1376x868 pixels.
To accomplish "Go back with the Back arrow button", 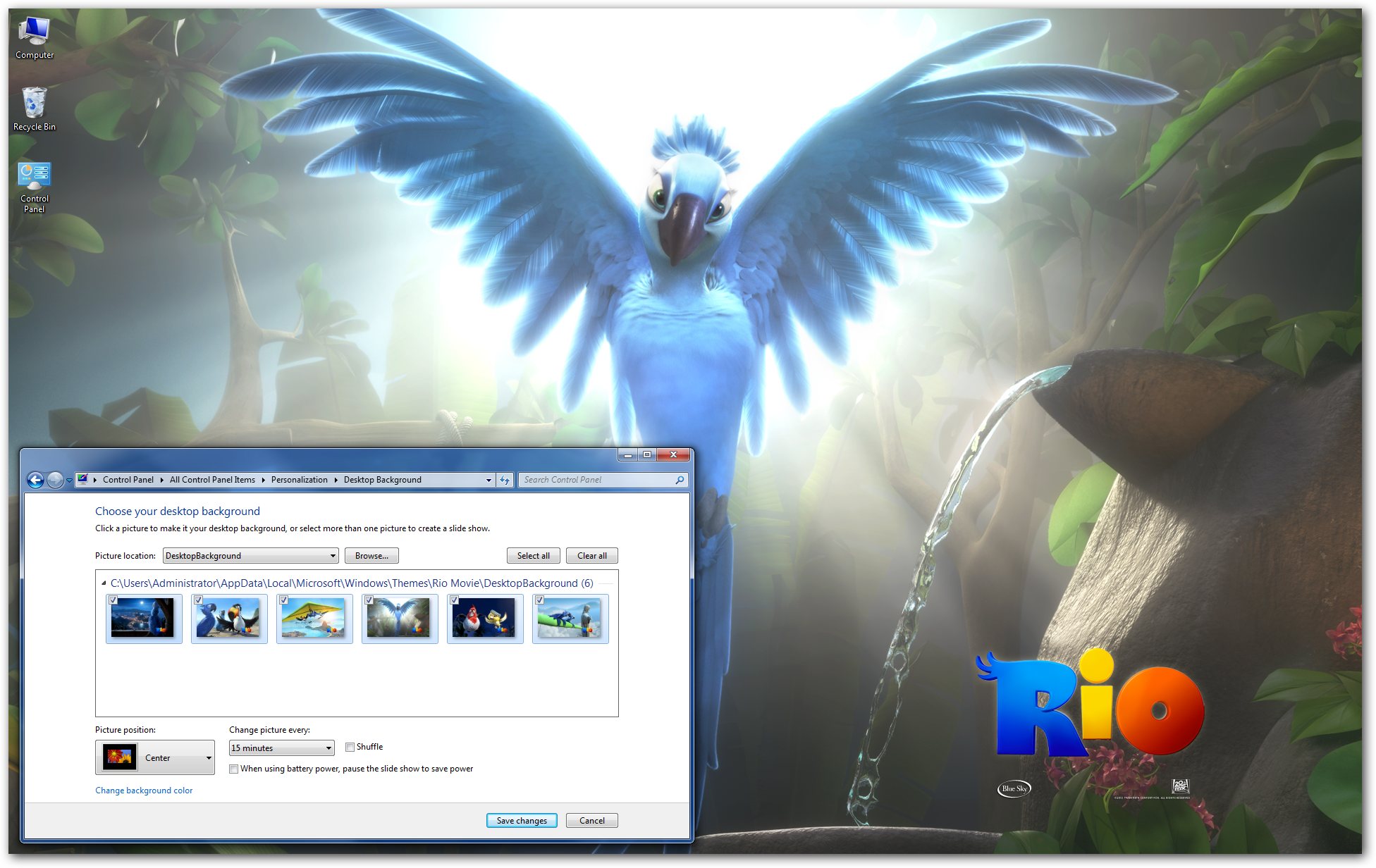I will (x=35, y=480).
